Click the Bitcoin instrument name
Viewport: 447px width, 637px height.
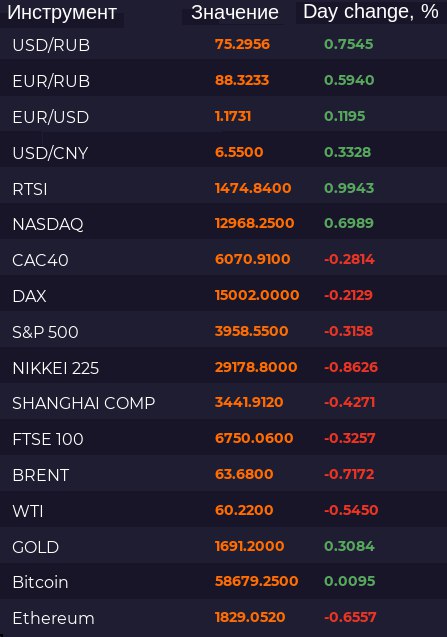pos(40,582)
